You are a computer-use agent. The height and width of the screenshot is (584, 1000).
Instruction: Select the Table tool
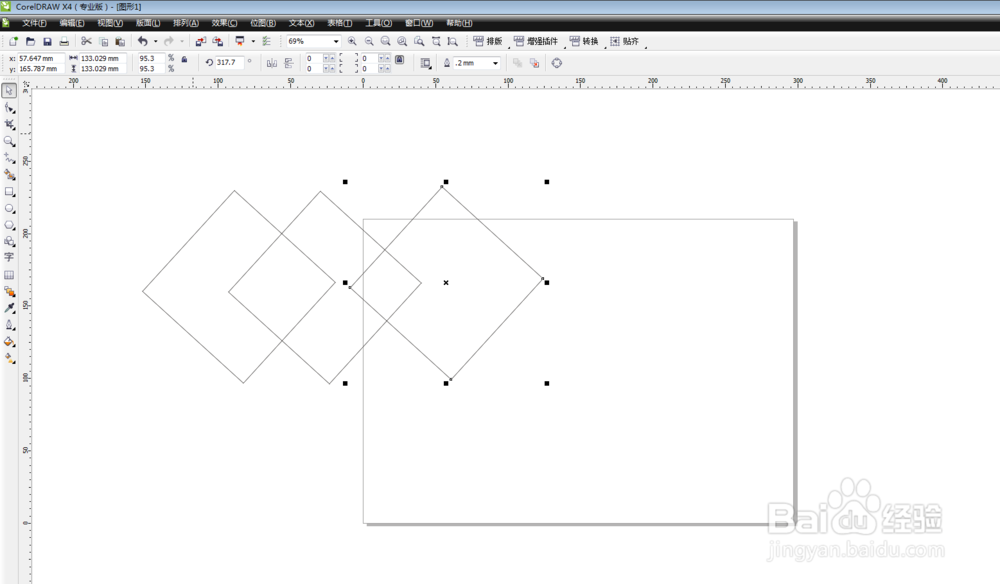(x=9, y=275)
